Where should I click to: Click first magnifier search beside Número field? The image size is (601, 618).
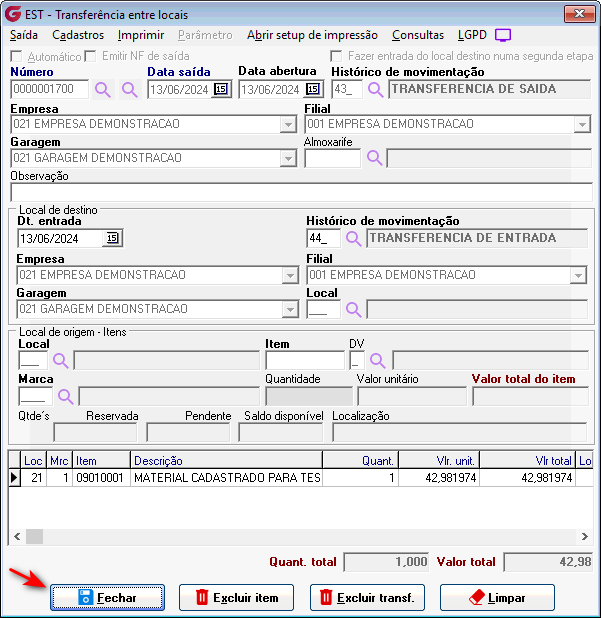102,90
